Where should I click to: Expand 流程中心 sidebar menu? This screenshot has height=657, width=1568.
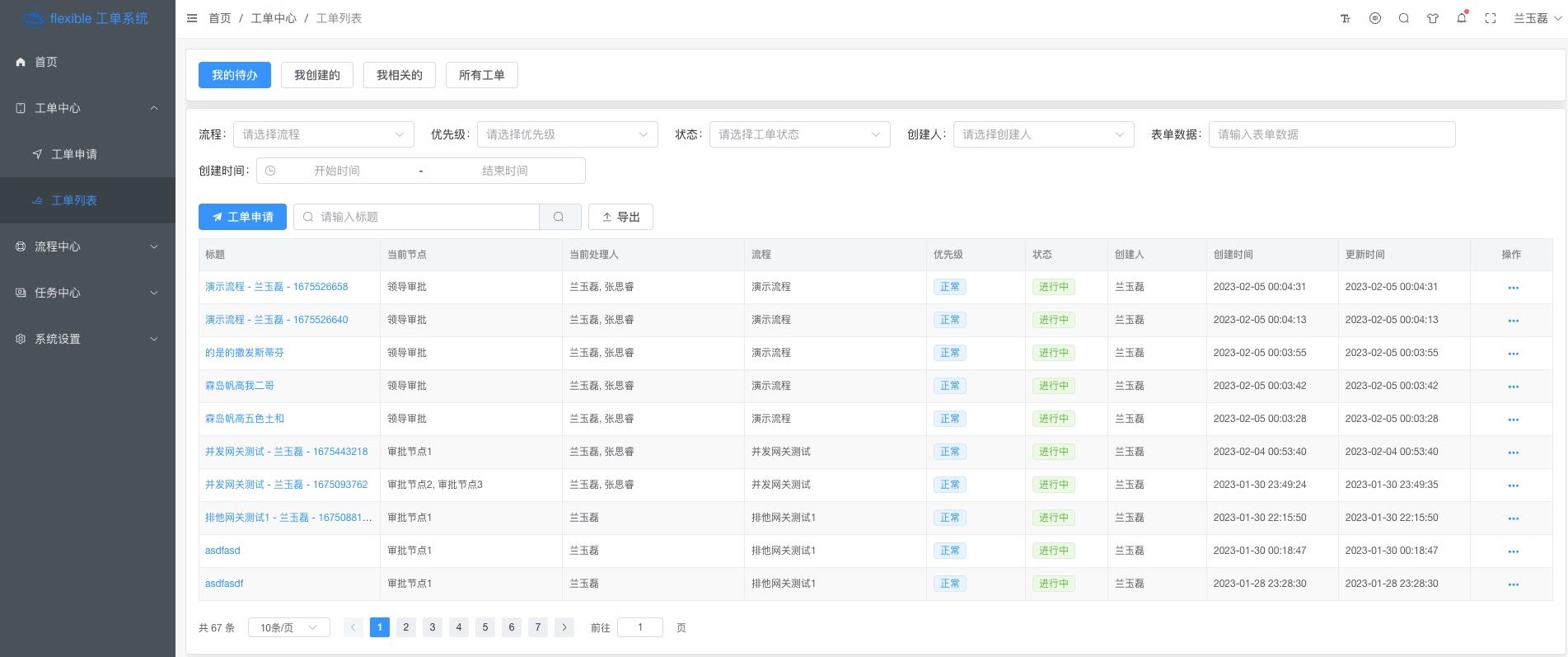[x=87, y=246]
